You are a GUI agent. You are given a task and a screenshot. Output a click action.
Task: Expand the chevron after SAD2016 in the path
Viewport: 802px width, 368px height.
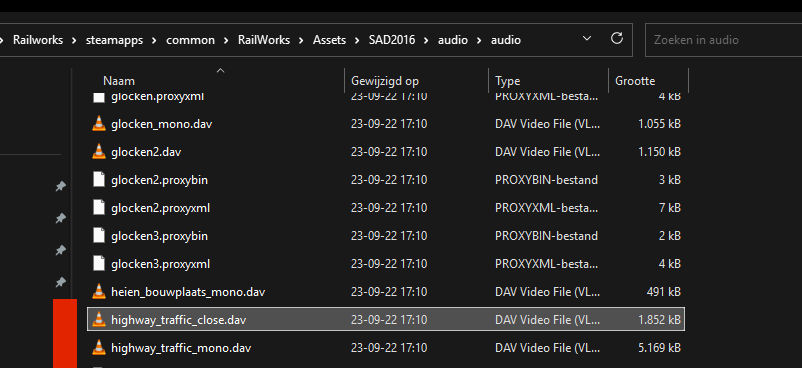426,40
